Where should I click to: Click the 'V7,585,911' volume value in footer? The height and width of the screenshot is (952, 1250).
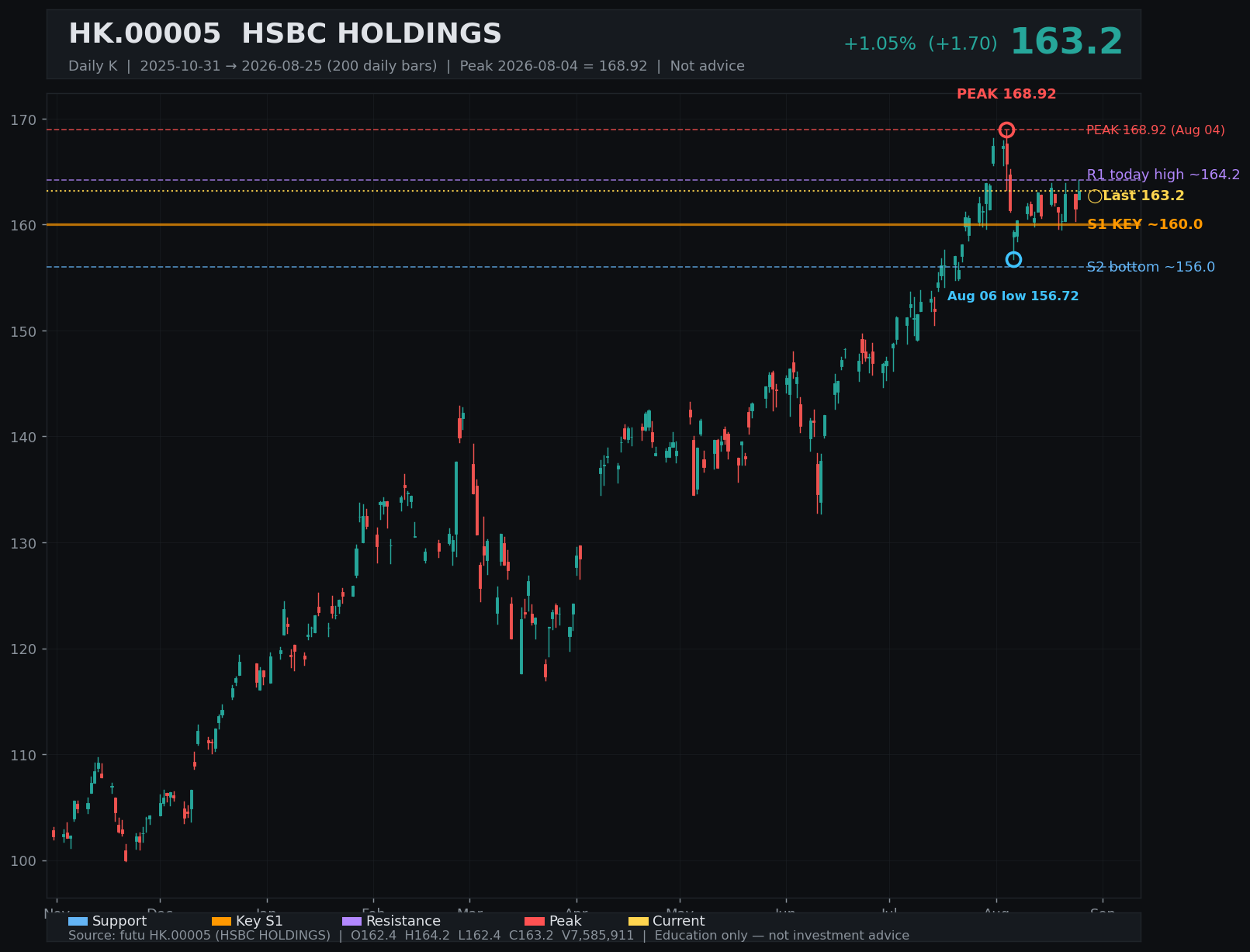click(597, 936)
